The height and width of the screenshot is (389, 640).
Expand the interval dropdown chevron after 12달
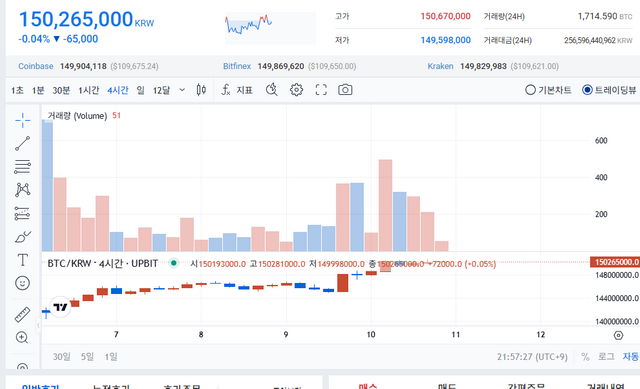182,90
